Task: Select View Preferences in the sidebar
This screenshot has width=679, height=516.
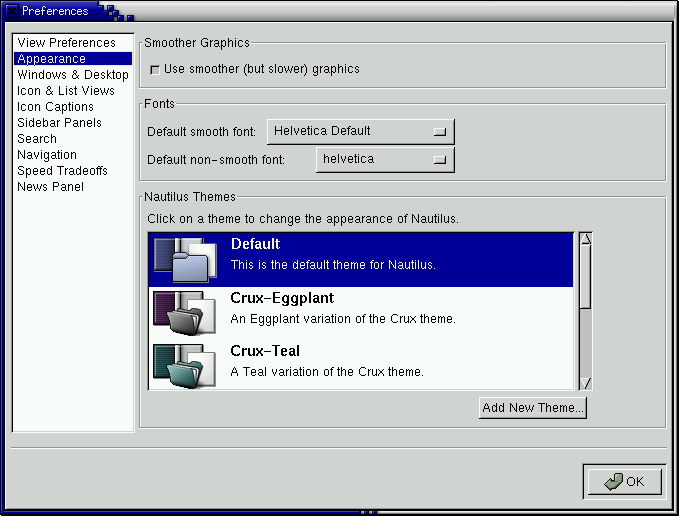Action: pos(66,43)
